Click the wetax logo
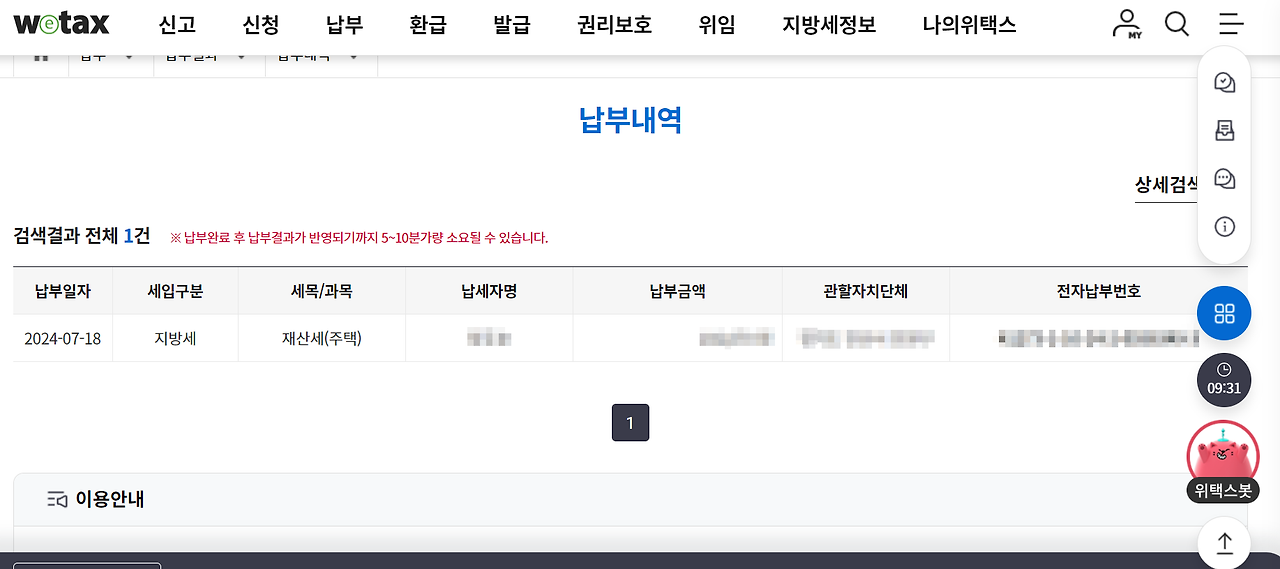Screen dimensions: 1280x569 (62, 23)
